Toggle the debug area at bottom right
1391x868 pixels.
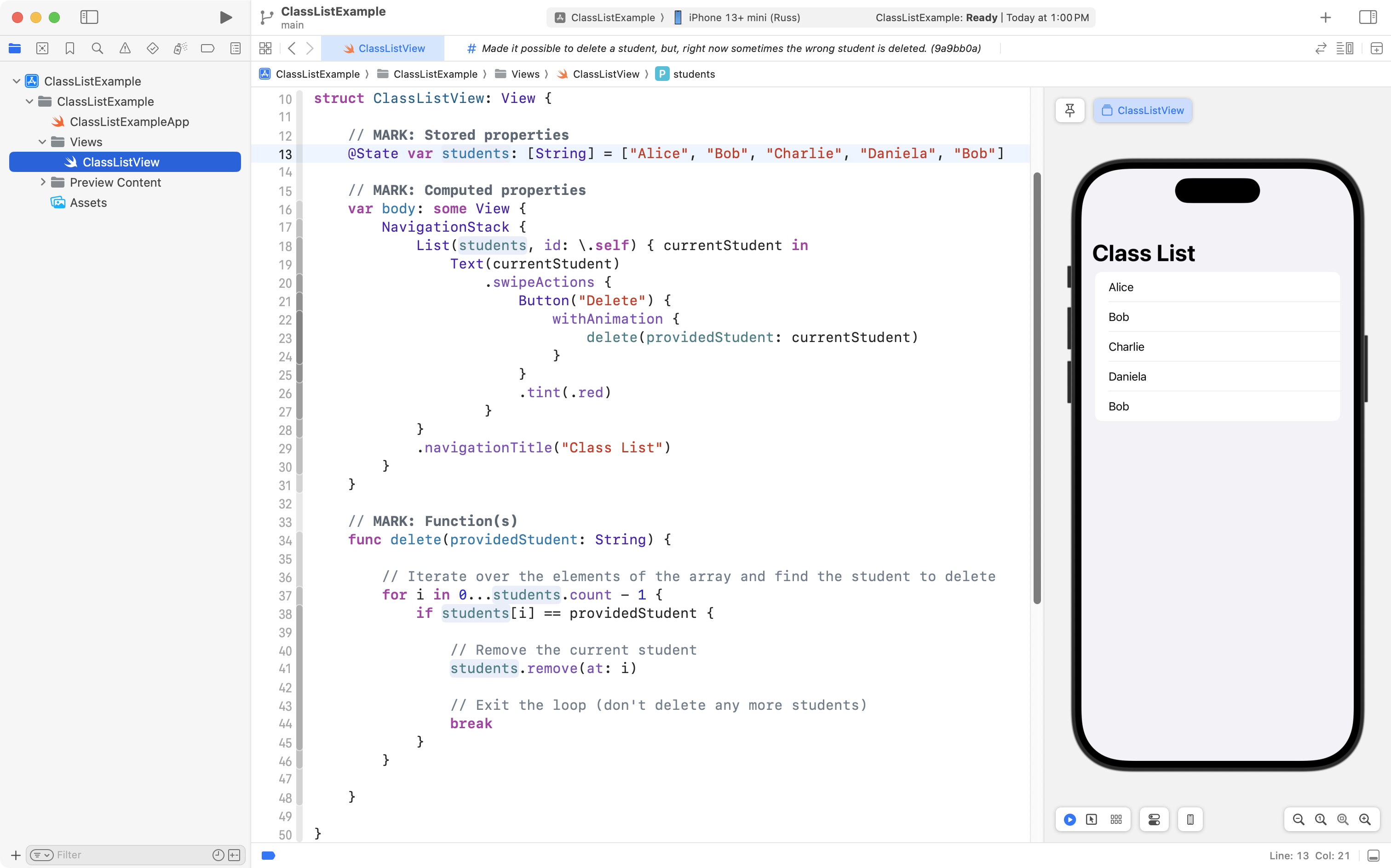(1373, 856)
